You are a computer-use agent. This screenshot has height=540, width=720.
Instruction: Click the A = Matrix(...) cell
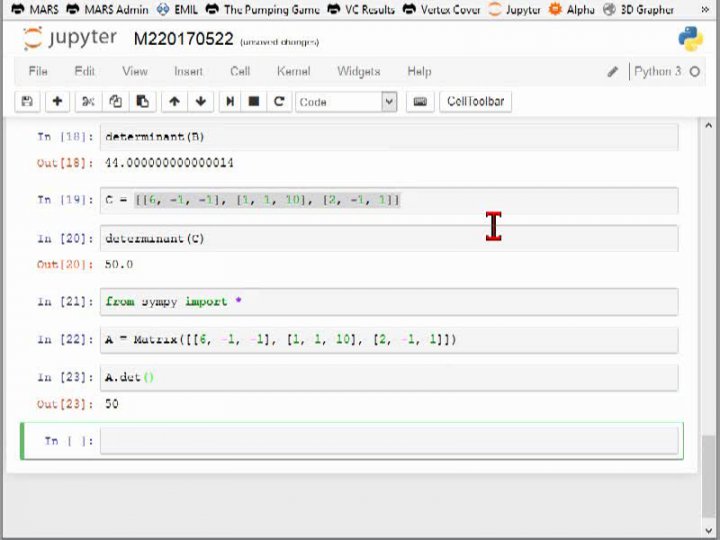point(389,340)
